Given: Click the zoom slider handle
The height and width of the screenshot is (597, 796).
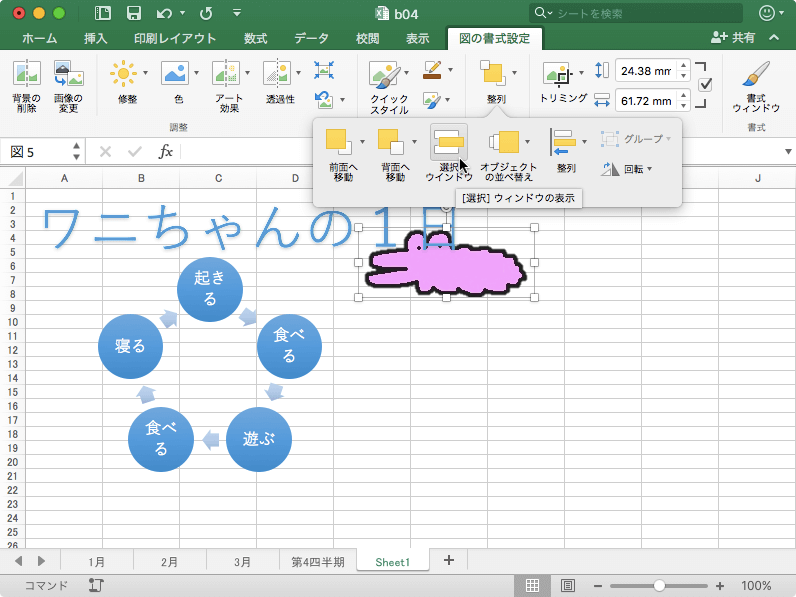Looking at the screenshot, I should tap(659, 585).
